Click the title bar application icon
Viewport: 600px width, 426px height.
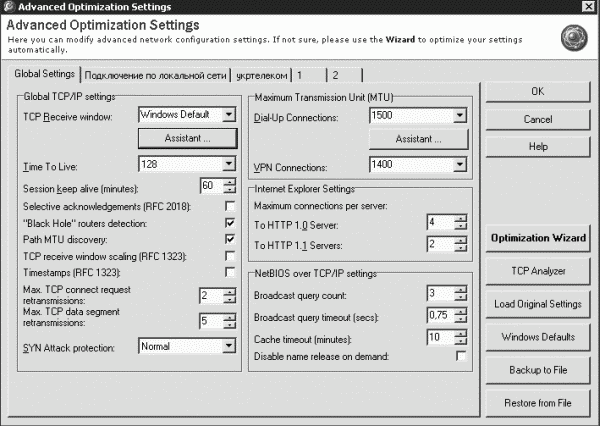[9, 8]
